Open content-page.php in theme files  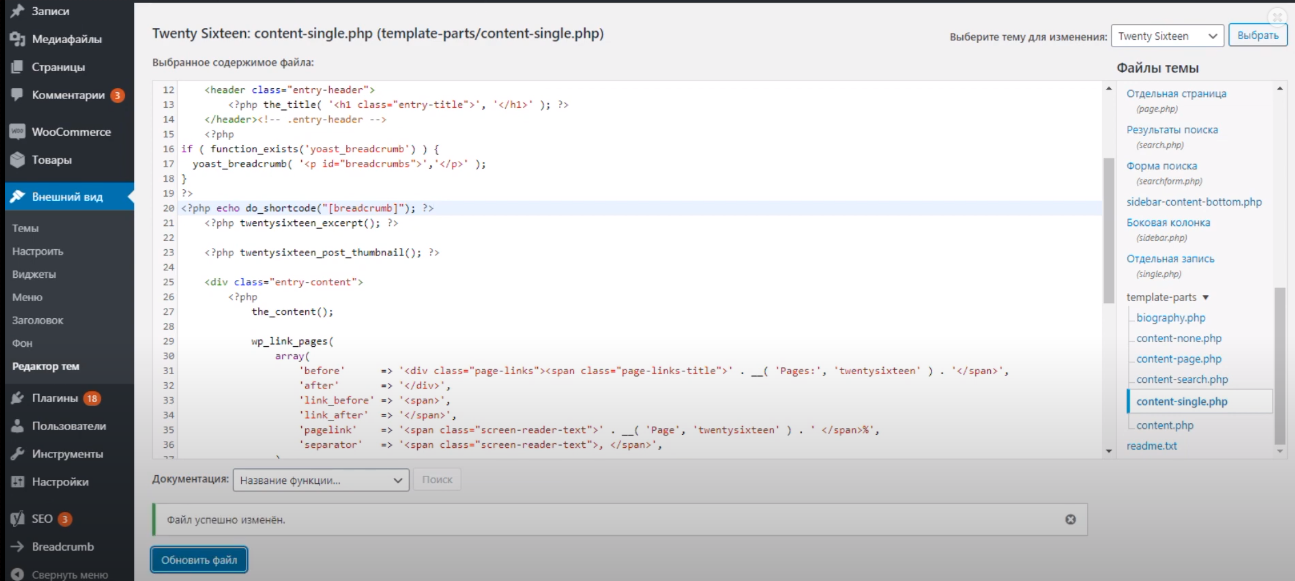(x=1178, y=359)
